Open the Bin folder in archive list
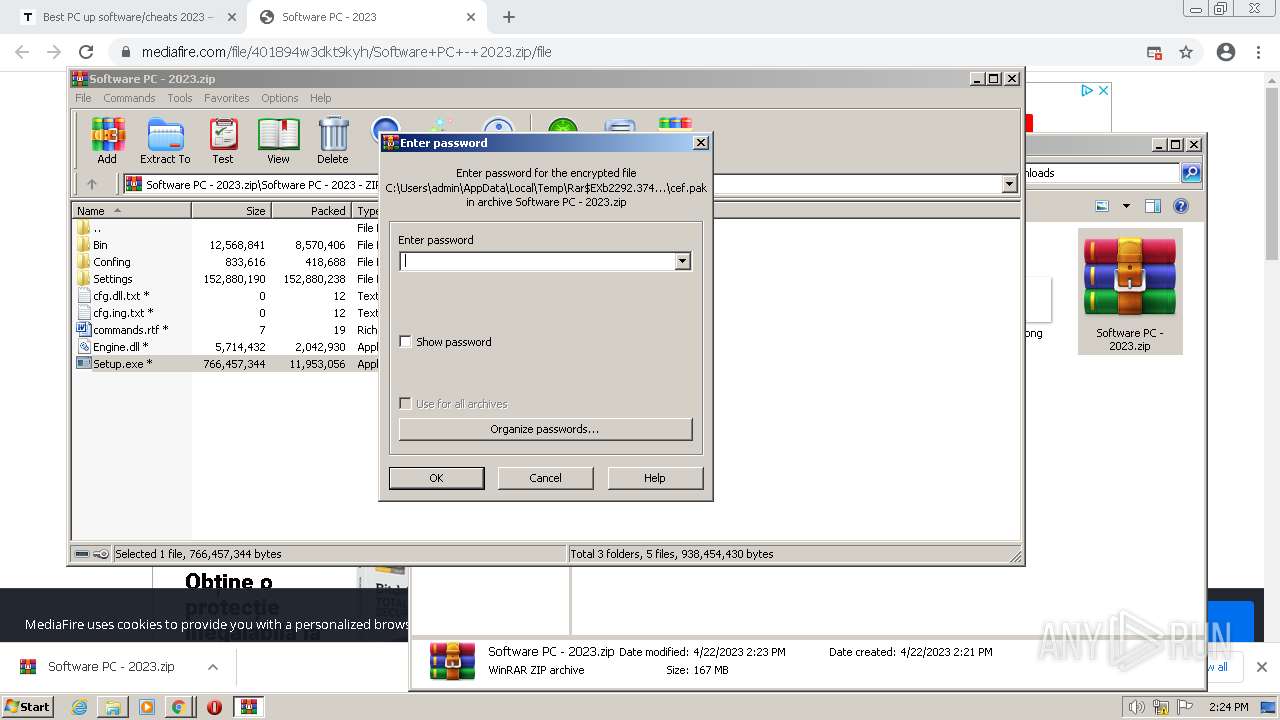Image resolution: width=1280 pixels, height=720 pixels. click(100, 245)
